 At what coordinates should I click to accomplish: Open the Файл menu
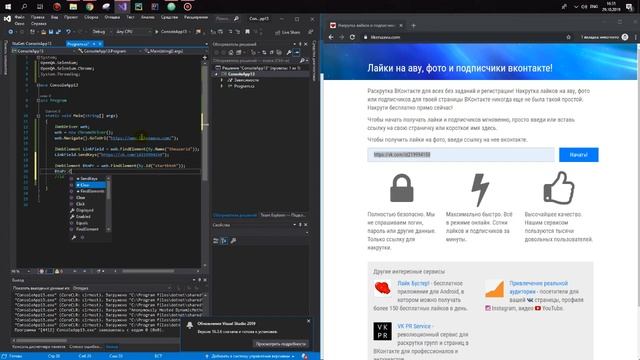(19, 18)
